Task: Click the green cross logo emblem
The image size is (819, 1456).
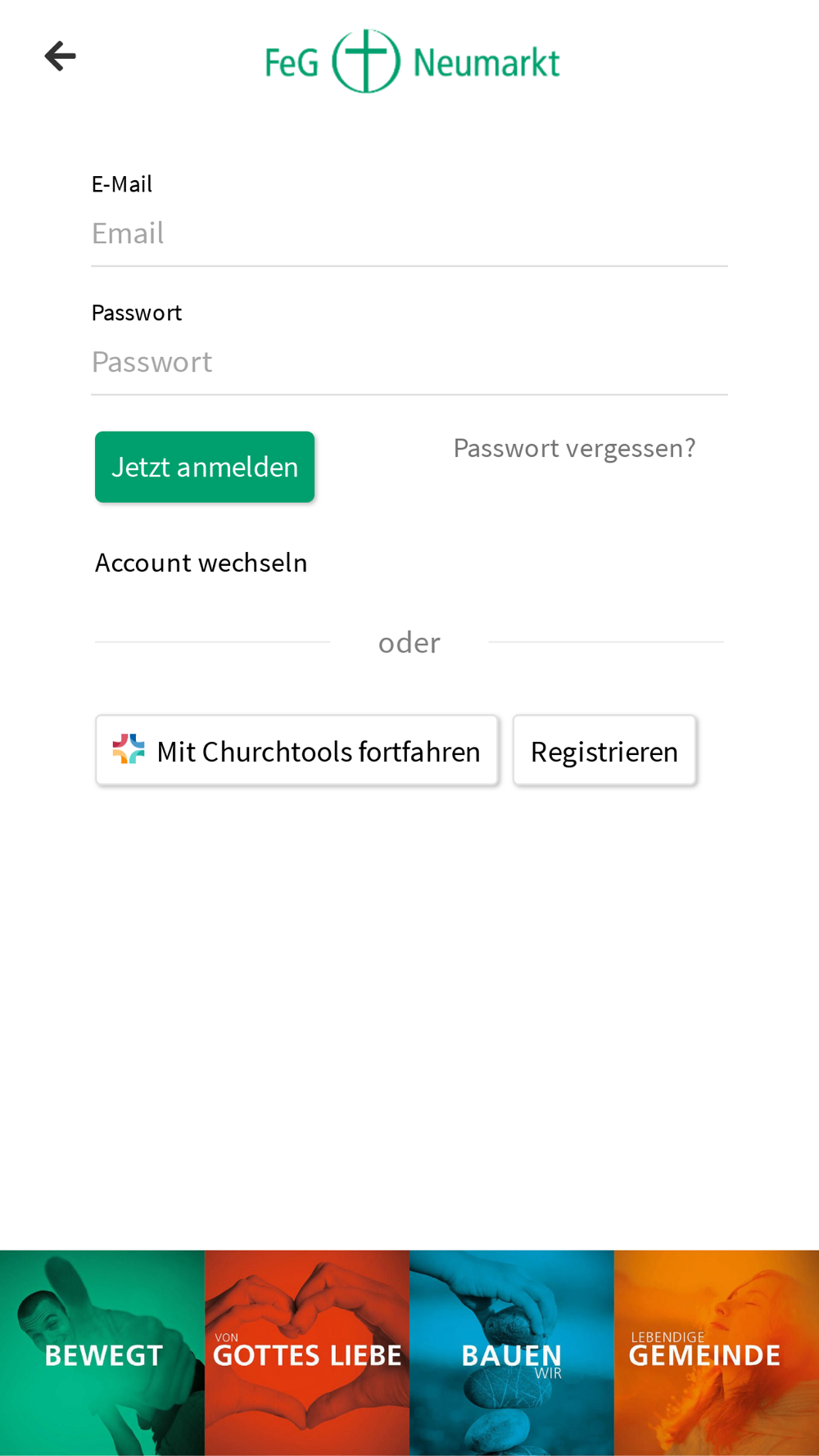Action: [x=366, y=61]
